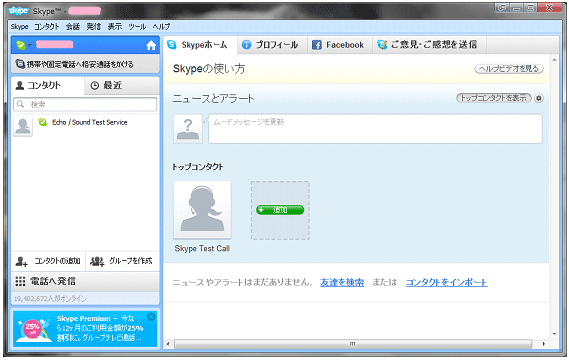Click the create group people icon

point(97,261)
